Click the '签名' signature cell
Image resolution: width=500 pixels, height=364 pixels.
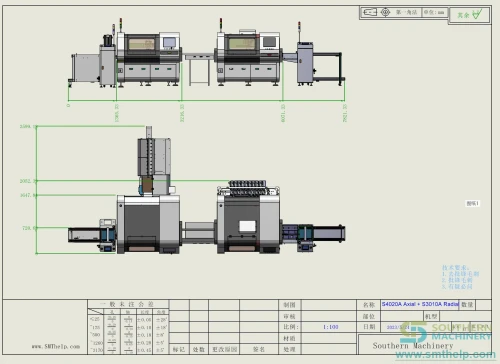259,349
